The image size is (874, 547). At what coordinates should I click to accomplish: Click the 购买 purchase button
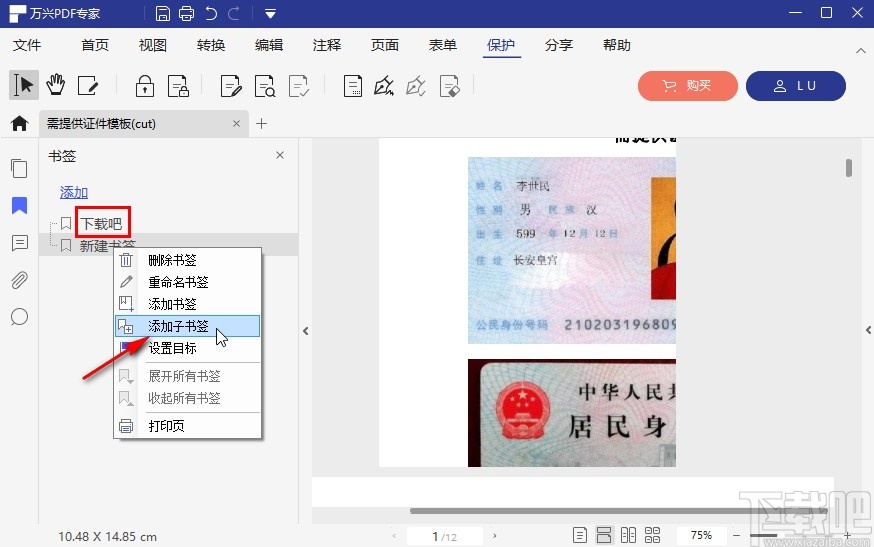coord(688,86)
